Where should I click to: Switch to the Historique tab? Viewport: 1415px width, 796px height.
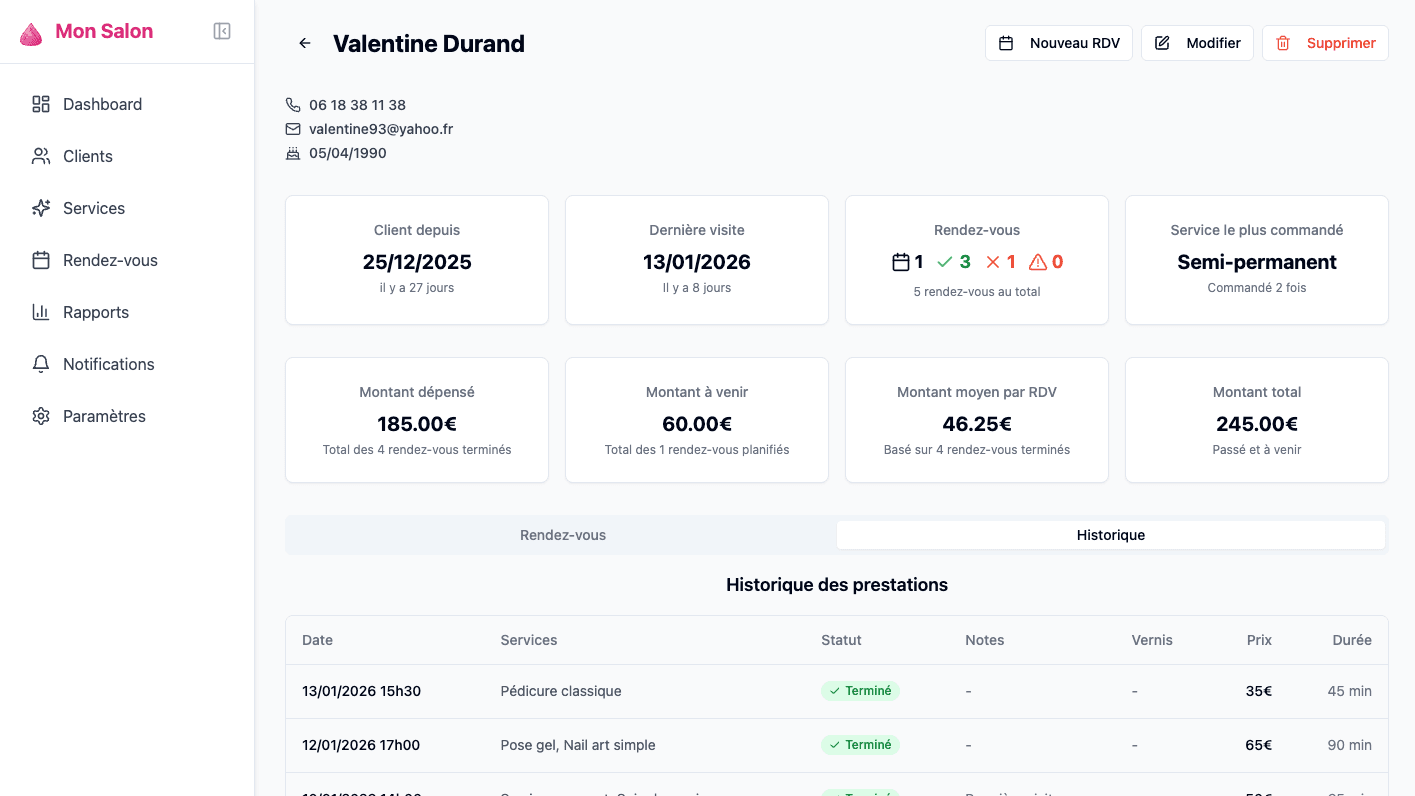tap(1110, 535)
